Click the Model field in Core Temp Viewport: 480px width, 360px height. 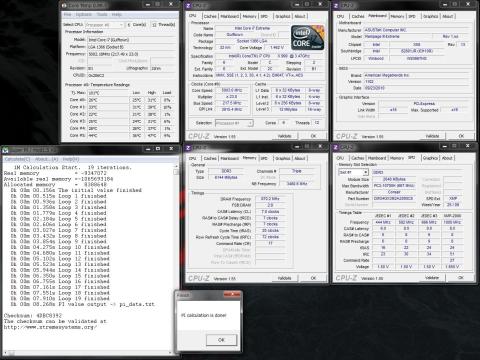[x=130, y=40]
